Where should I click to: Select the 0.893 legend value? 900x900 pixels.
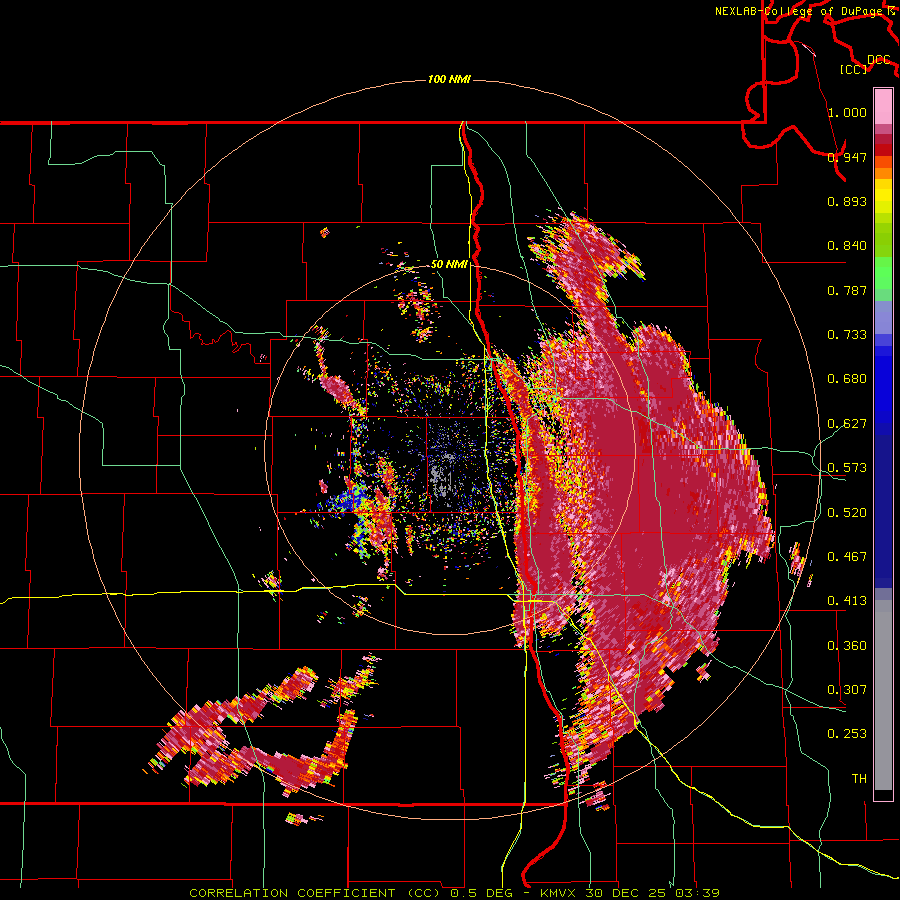coord(847,201)
